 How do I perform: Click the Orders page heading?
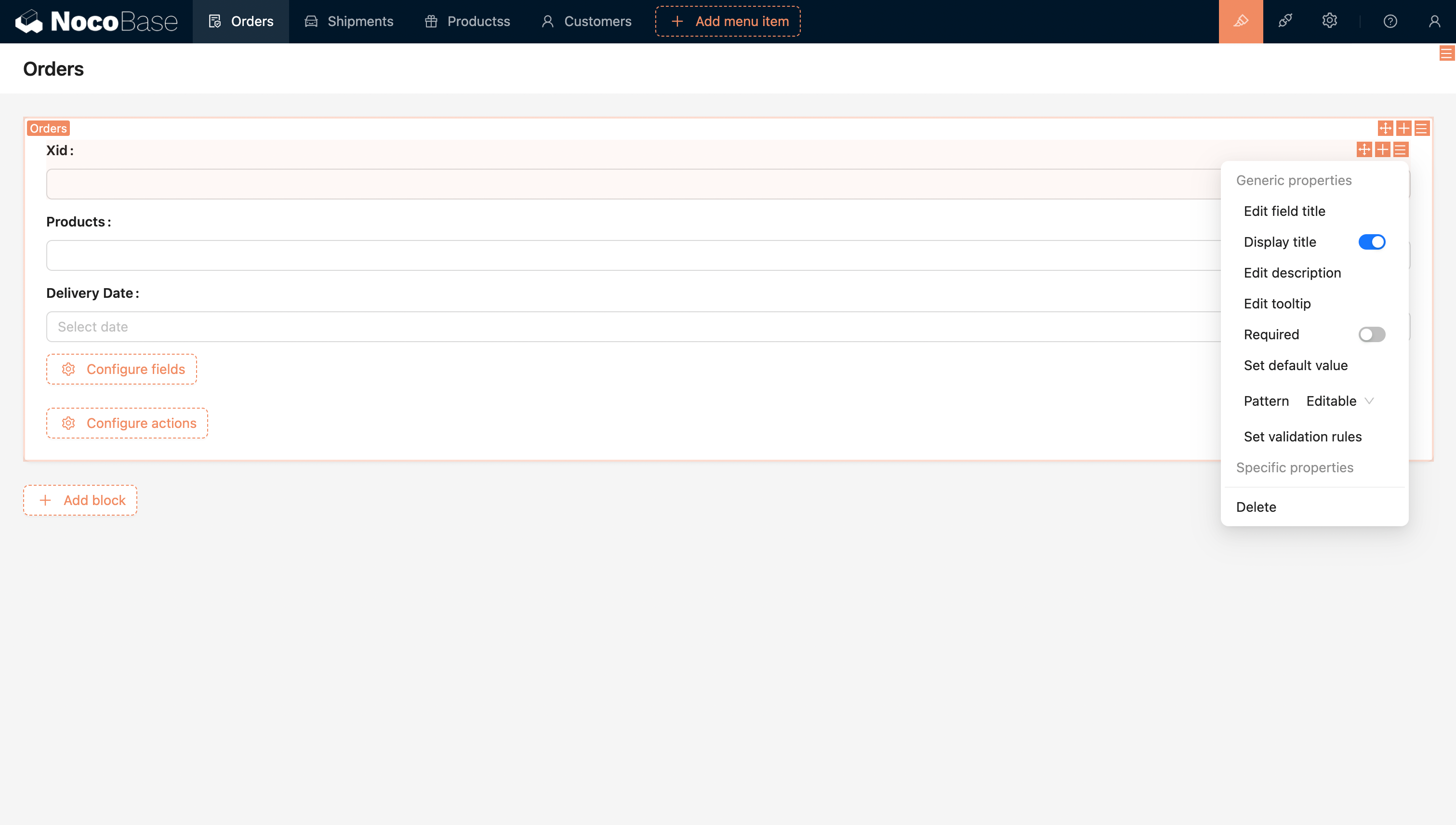53,68
